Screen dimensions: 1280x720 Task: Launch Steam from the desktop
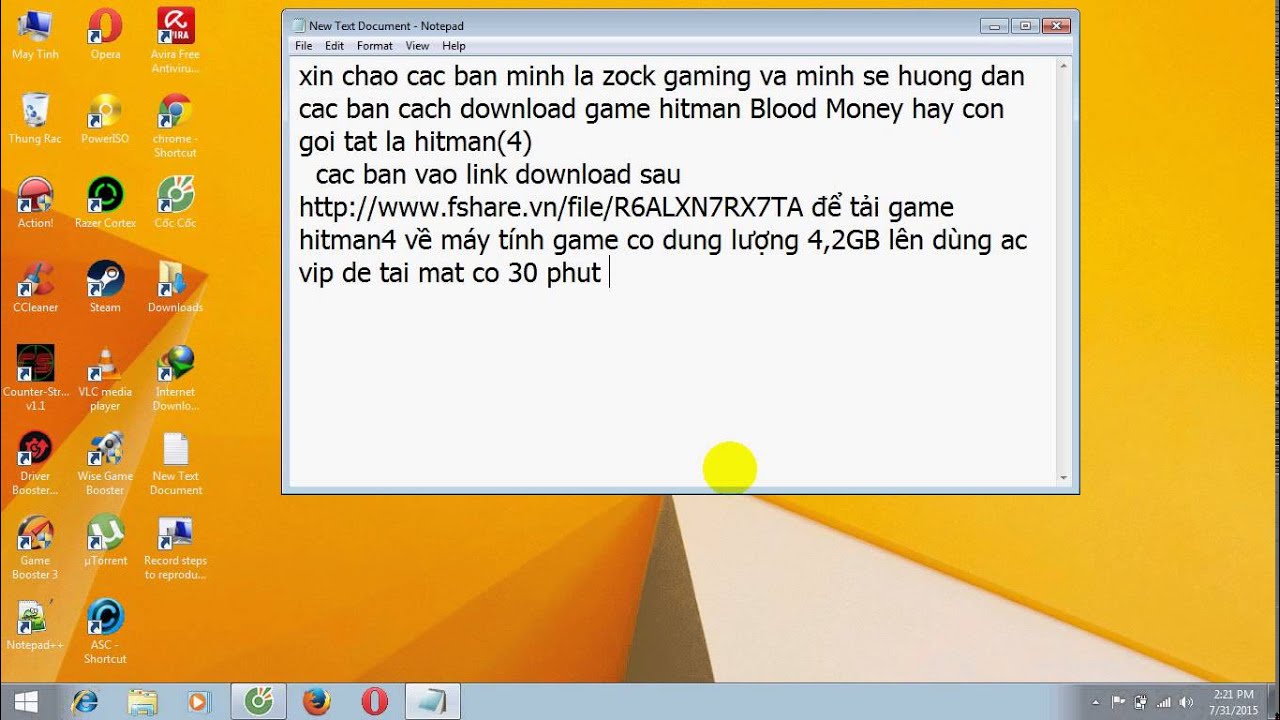point(105,287)
